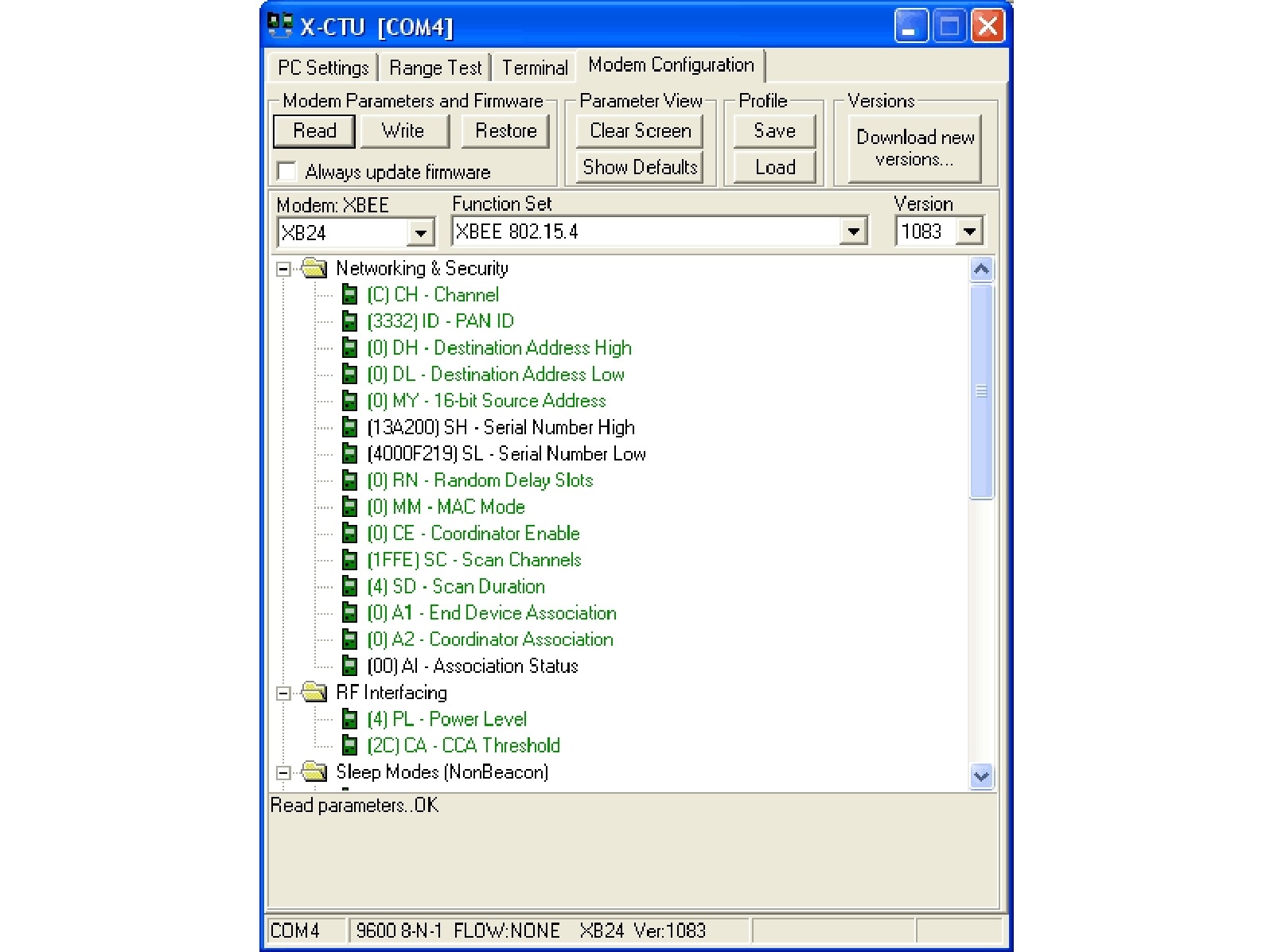Screen dimensions: 1270x952
Task: Close the X-CTU window
Action: [988, 26]
